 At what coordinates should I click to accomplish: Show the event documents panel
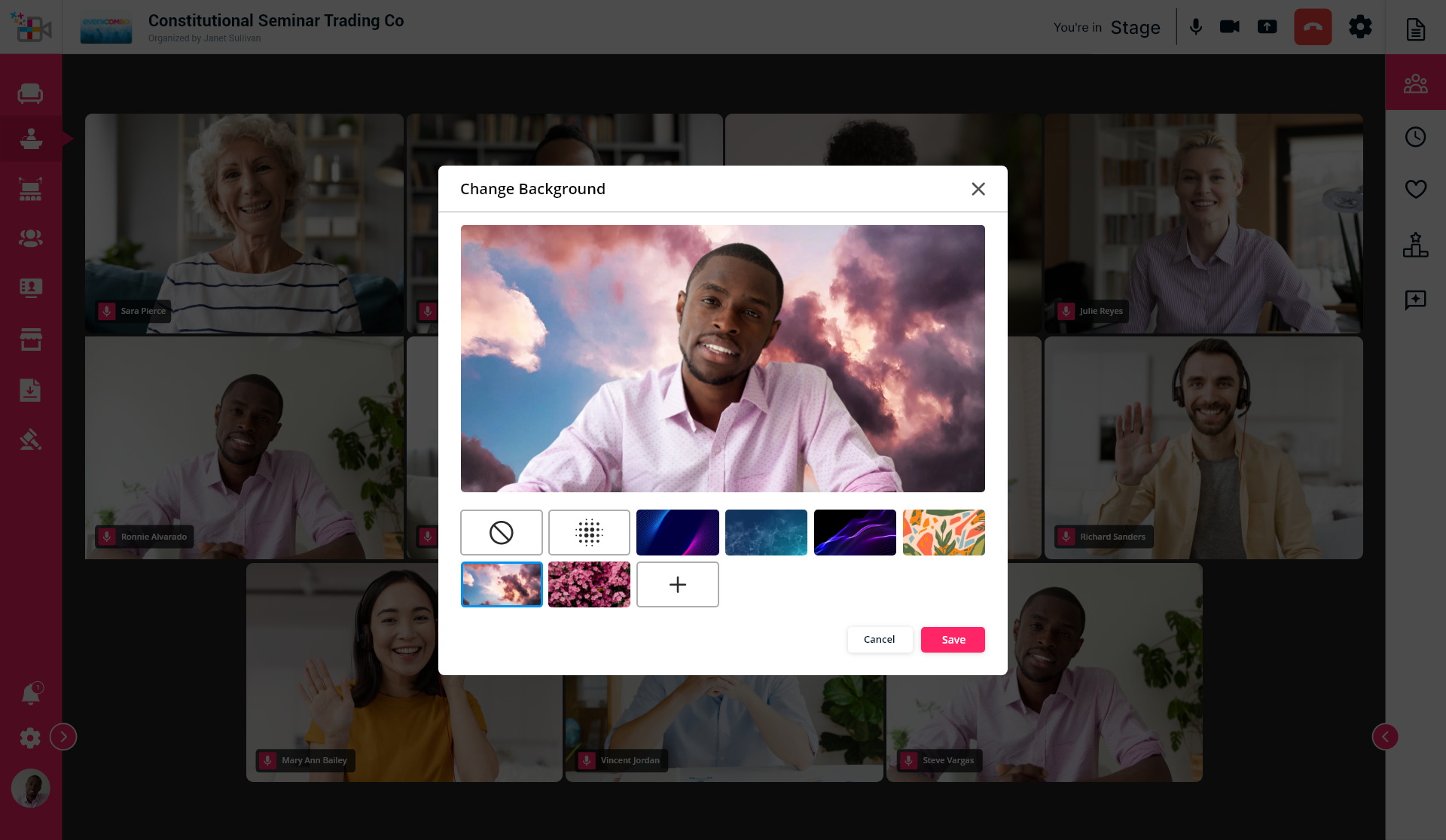coord(1416,29)
